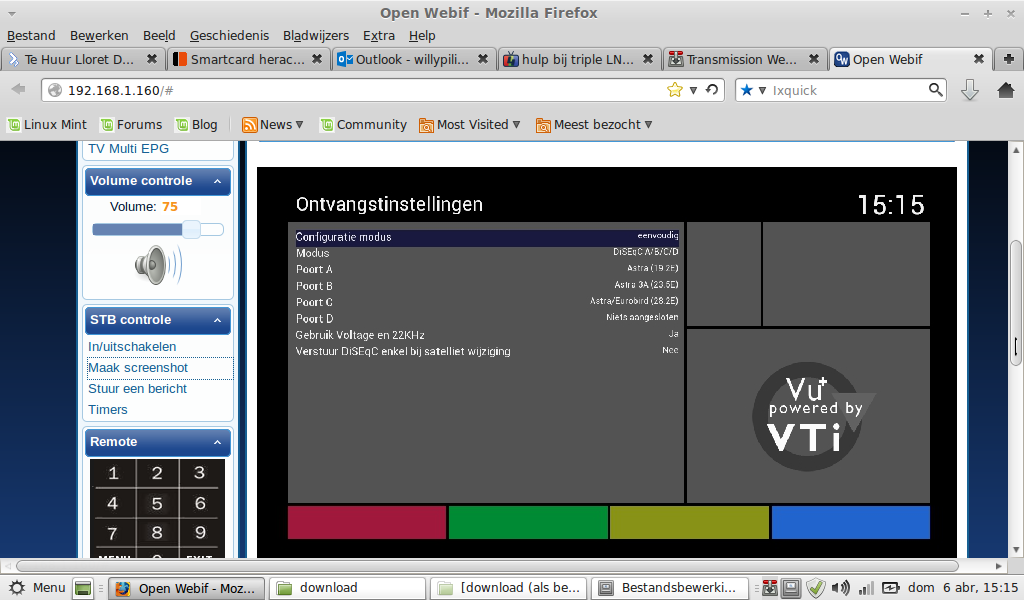1024x600 pixels.
Task: Click the Stuur een bericht link
Action: pos(137,388)
